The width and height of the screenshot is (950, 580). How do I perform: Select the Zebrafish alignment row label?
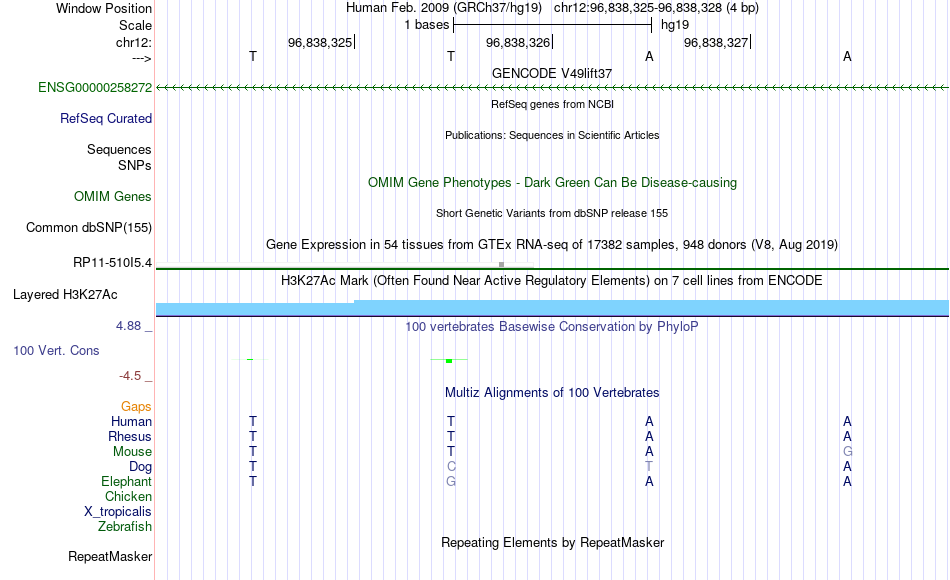(x=125, y=526)
